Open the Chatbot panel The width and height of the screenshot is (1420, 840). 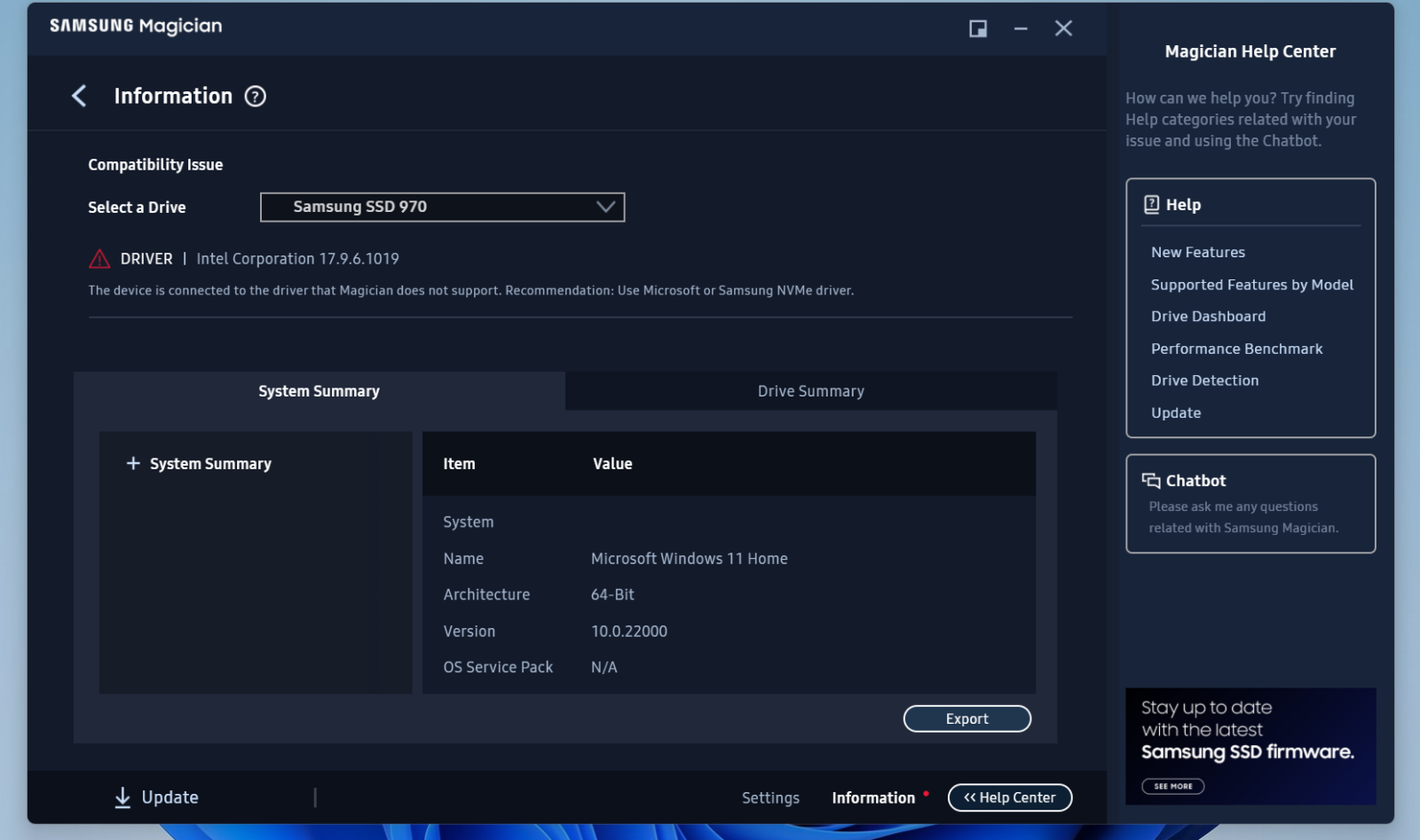click(1250, 504)
